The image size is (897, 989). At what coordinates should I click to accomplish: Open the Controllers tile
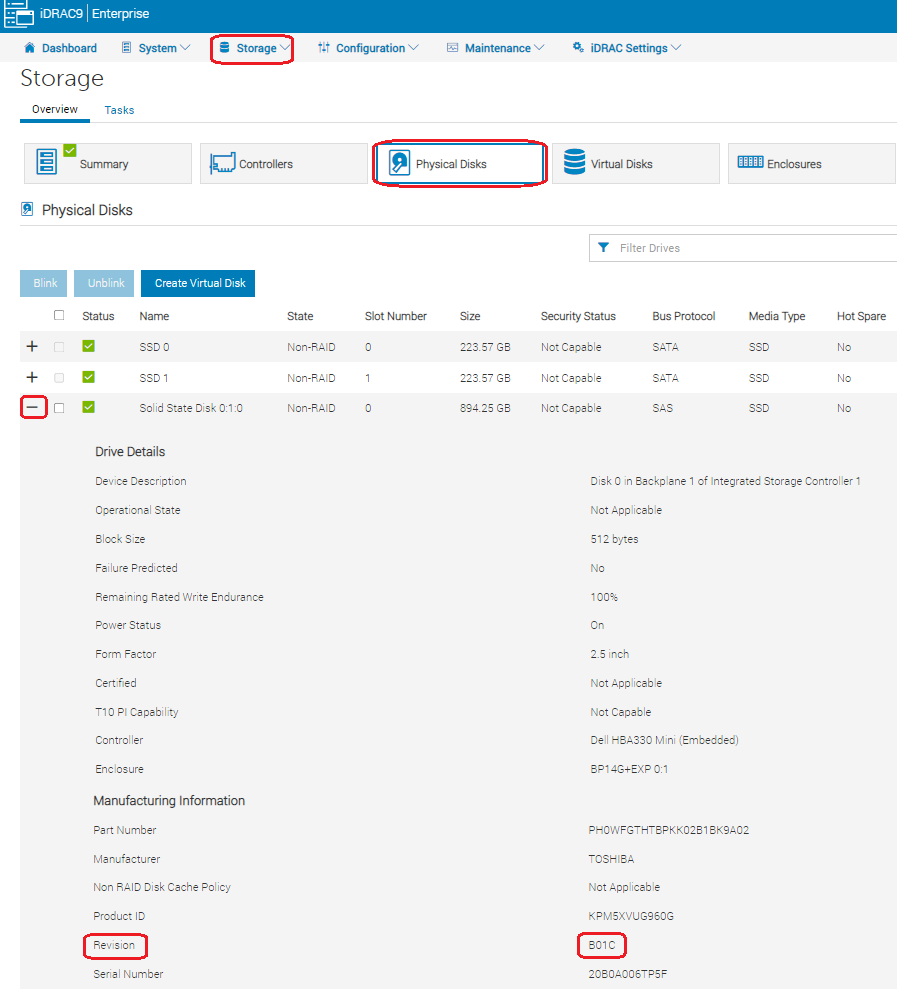[x=284, y=163]
